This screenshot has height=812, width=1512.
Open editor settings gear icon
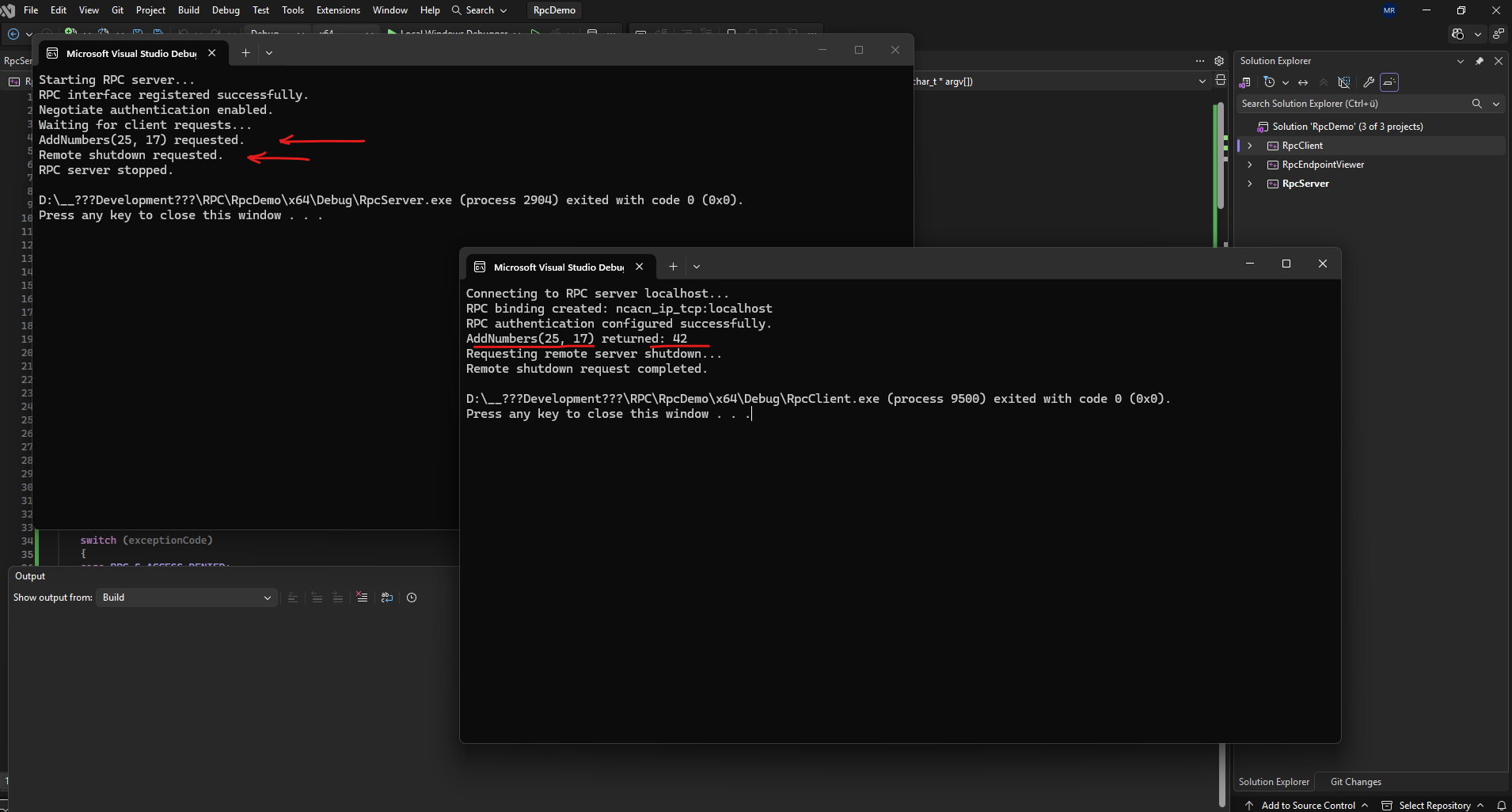click(x=1219, y=61)
